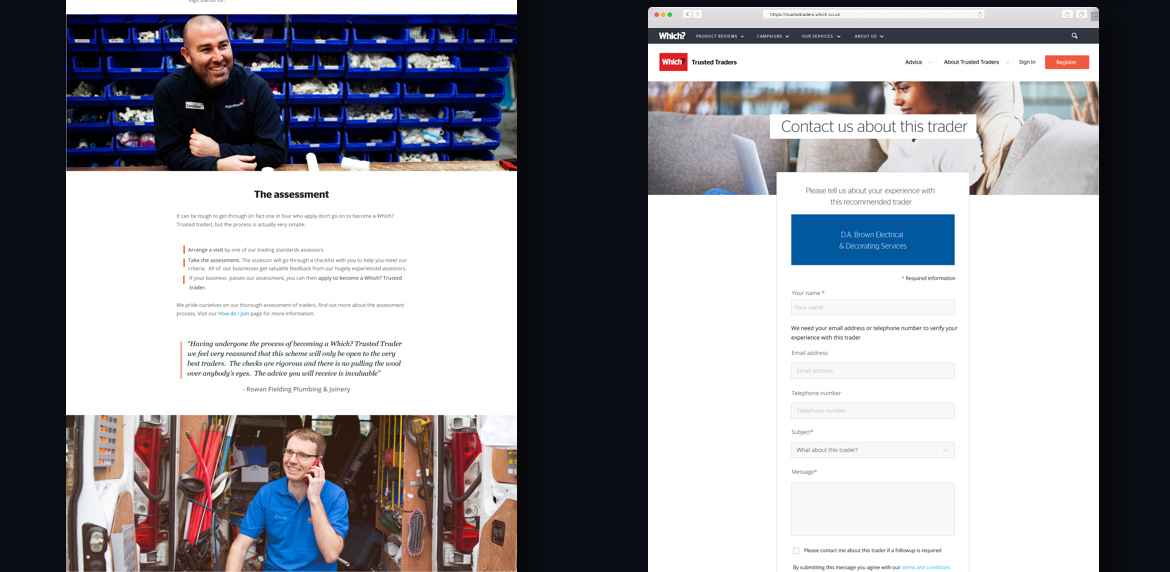1170x572 pixels.
Task: Click the browser tabs overview icon
Action: click(1081, 14)
